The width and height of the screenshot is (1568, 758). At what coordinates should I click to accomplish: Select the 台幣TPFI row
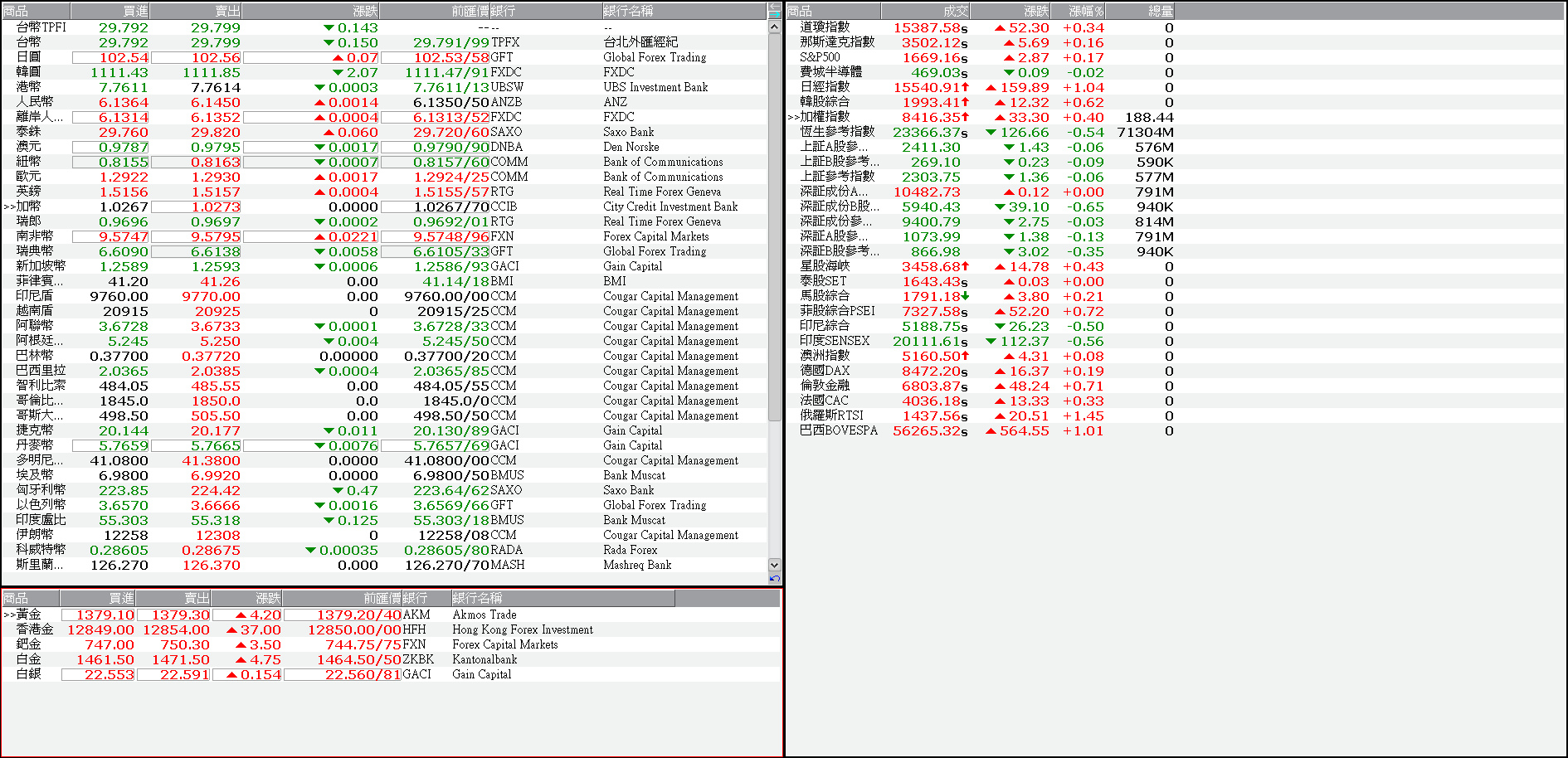384,27
